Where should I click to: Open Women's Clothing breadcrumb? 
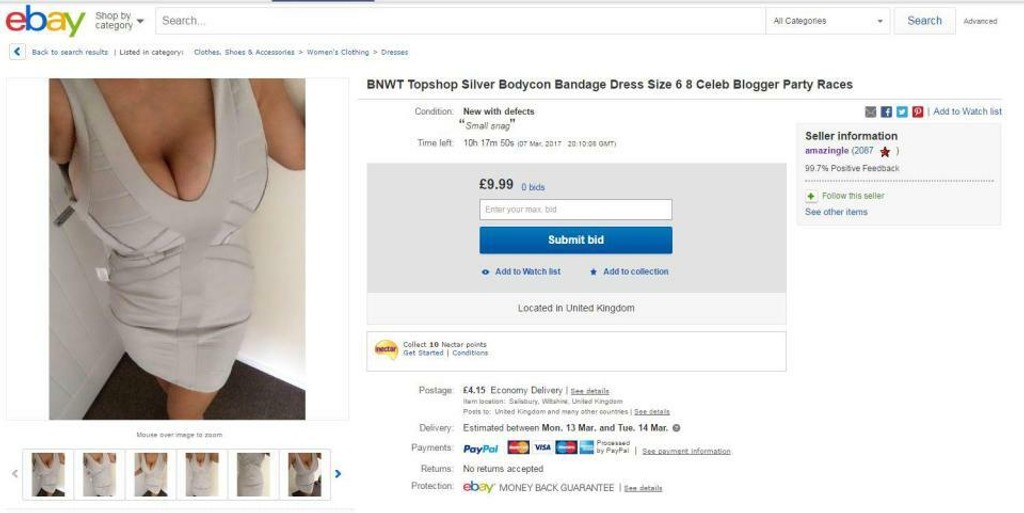click(x=337, y=52)
